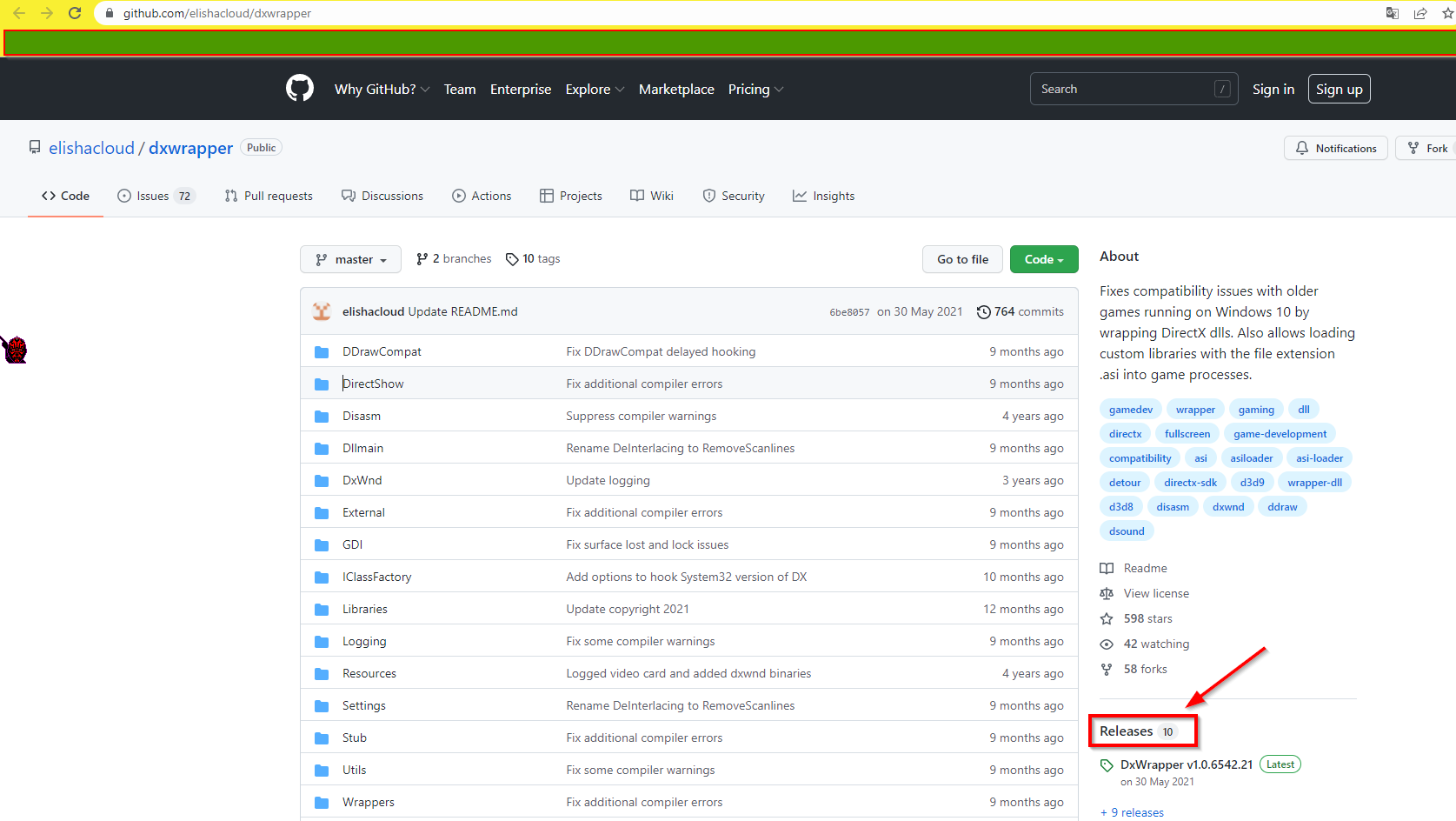Switch to the Actions tab
Image resolution: width=1456 pixels, height=821 pixels.
482,197
